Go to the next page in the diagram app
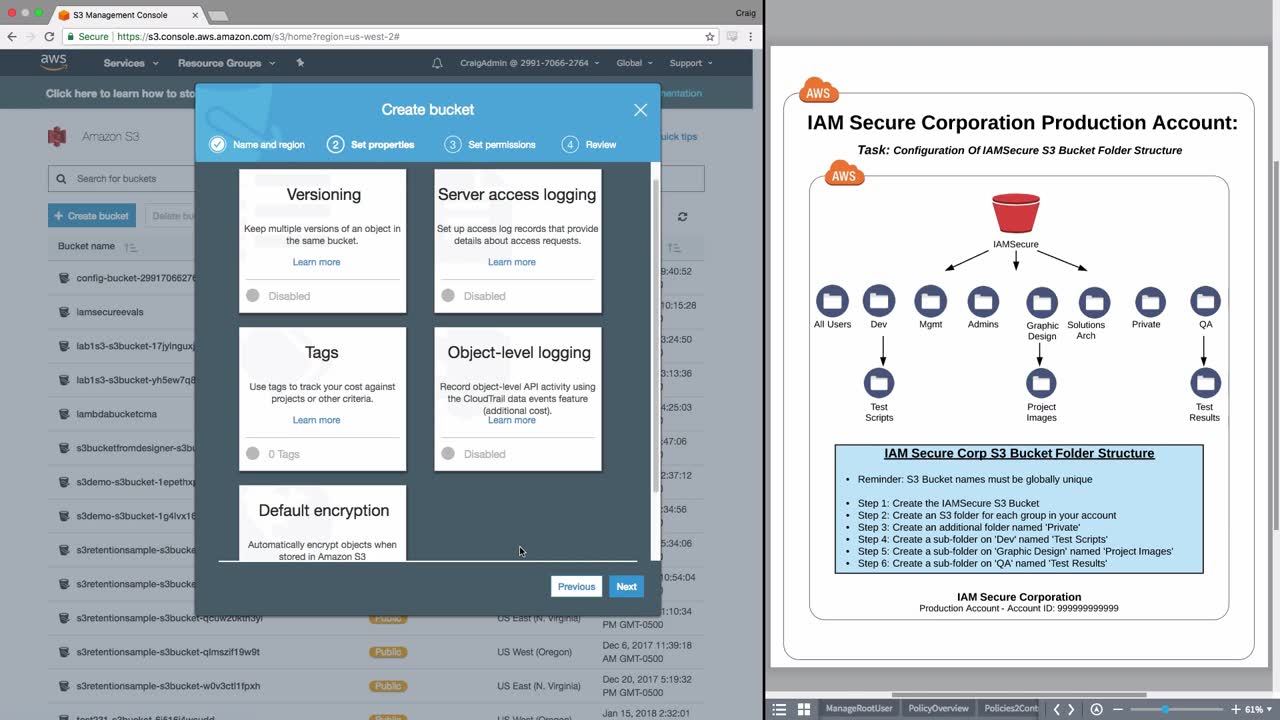The height and width of the screenshot is (720, 1280). click(x=1071, y=709)
